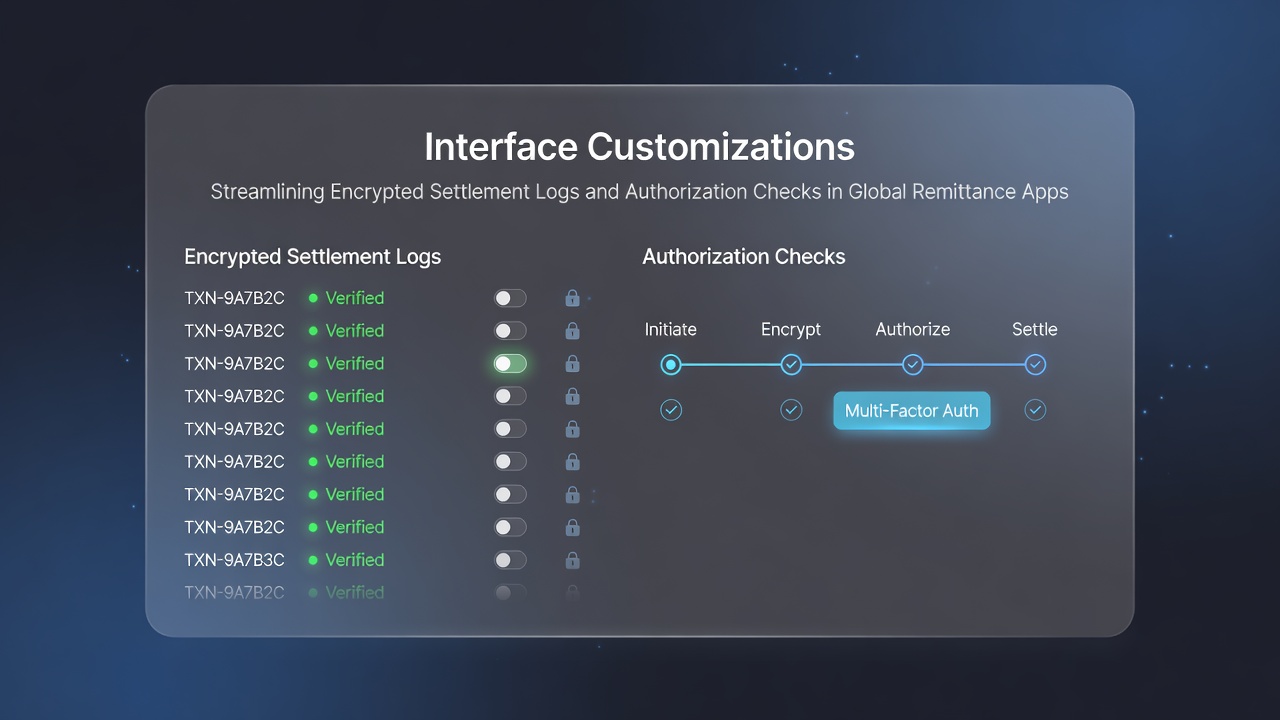Click the green status dot in the TXN-9A7B3C row
This screenshot has width=1280, height=720.
coord(313,560)
